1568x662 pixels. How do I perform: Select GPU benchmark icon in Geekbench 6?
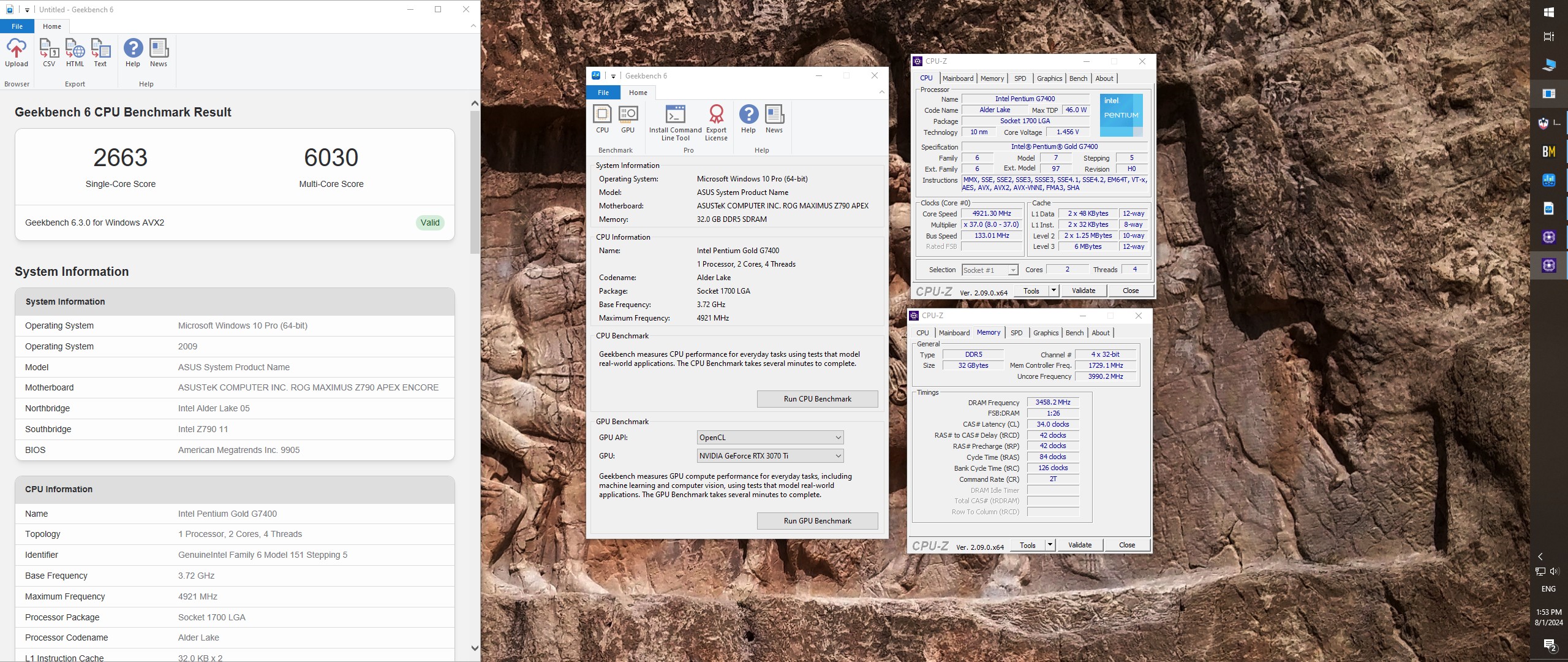tap(628, 119)
